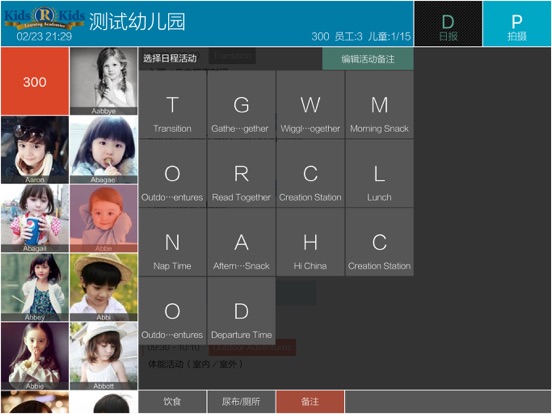Select the Morning Snack activity
Viewport: 552px width, 414px height.
pyautogui.click(x=379, y=104)
